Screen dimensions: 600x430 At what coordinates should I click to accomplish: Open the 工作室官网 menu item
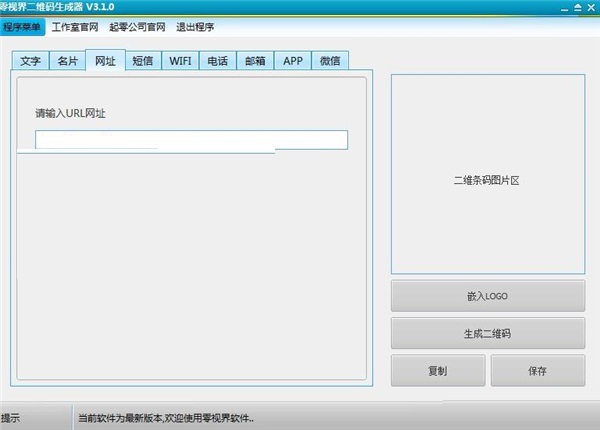click(x=75, y=27)
